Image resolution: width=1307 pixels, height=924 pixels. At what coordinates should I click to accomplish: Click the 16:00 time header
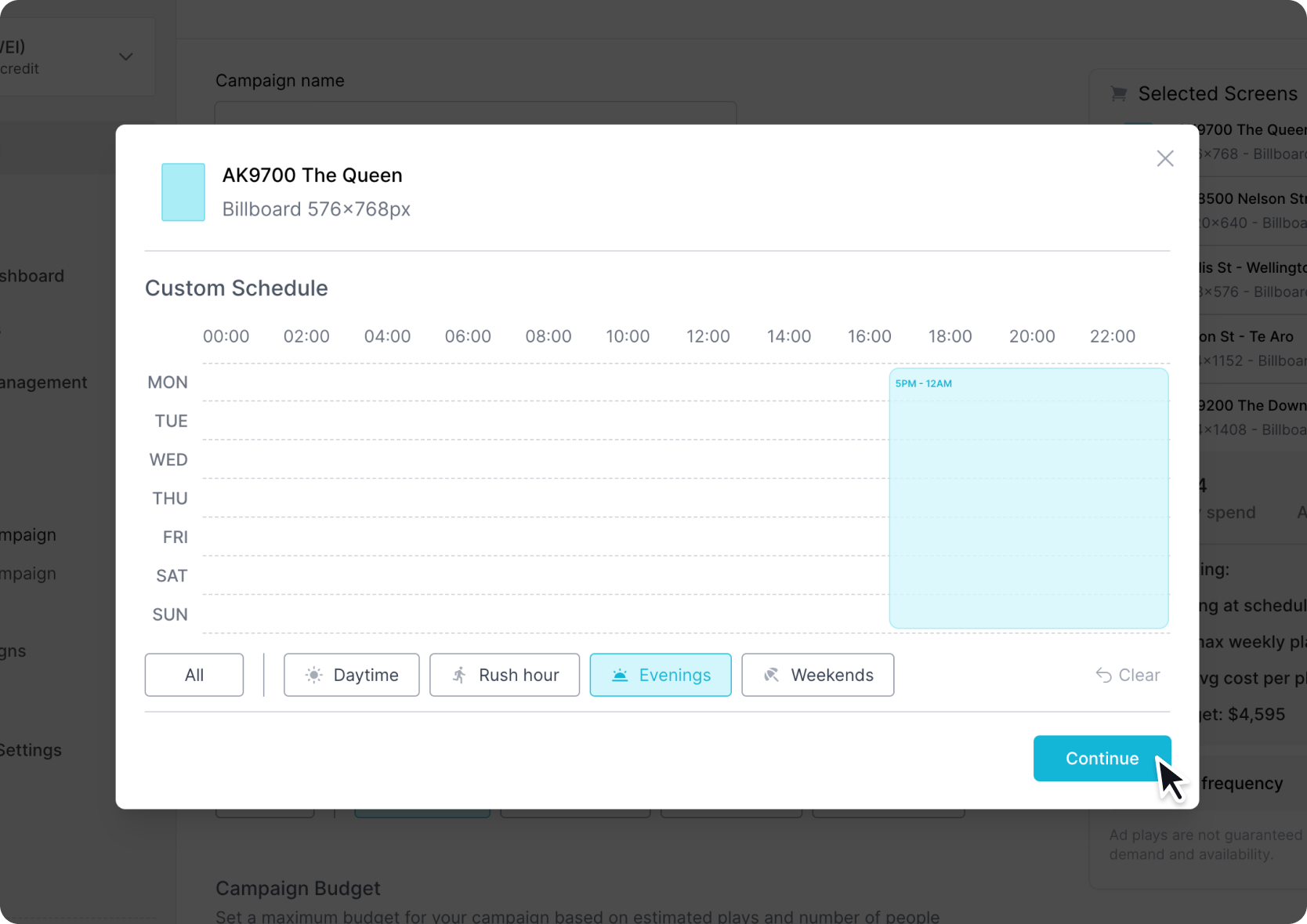[x=870, y=336]
